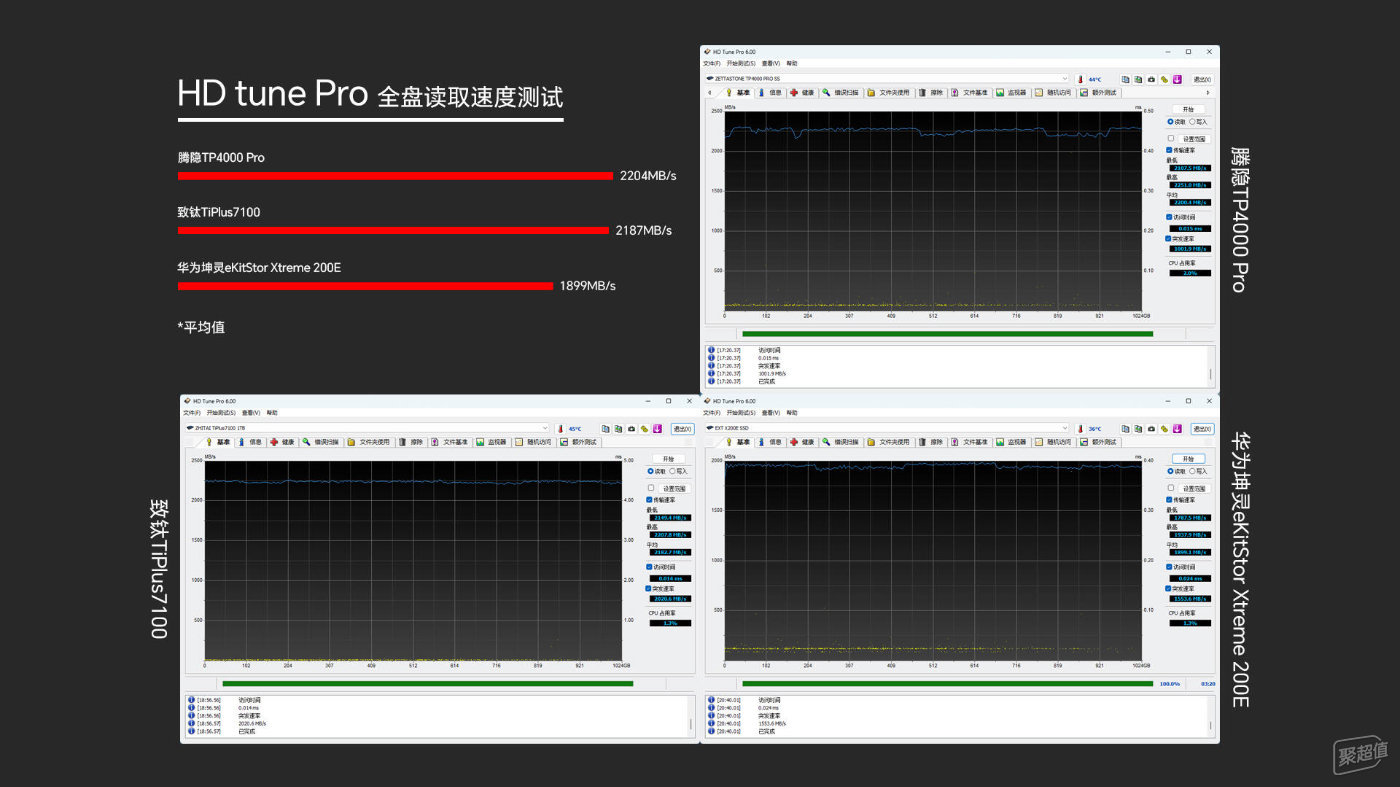Switch to 信息 tab in ZHITAI window
Screen dimensions: 1400x787
[x=251, y=442]
